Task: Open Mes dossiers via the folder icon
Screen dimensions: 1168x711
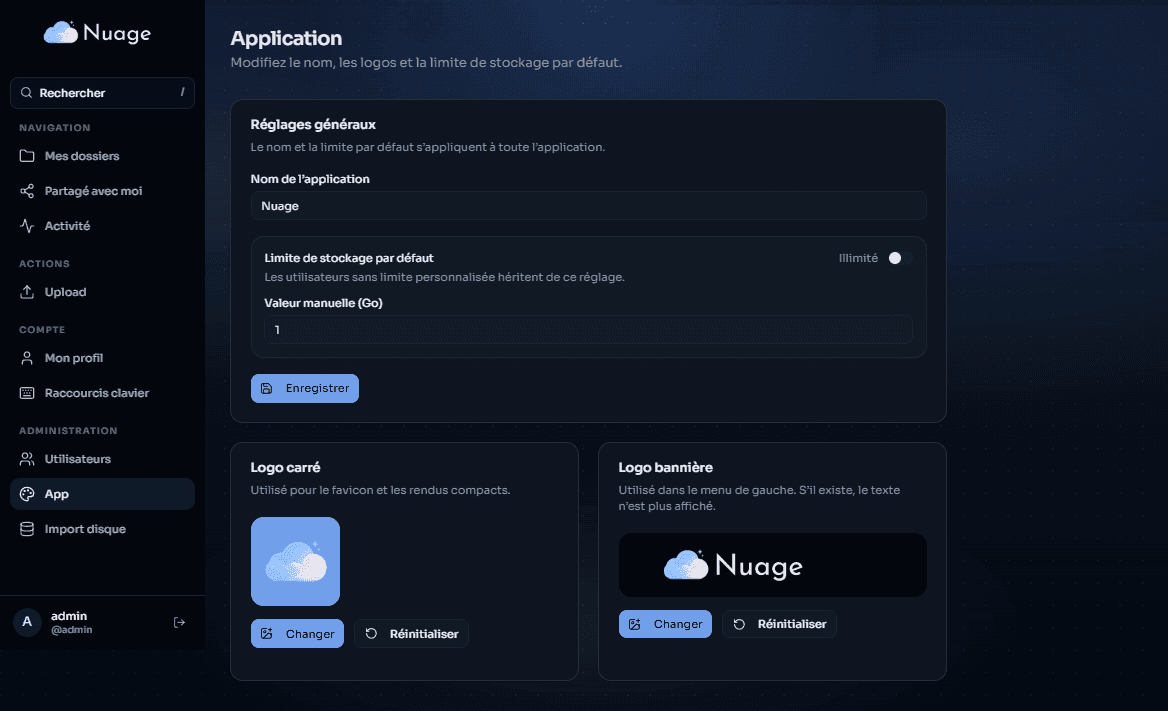Action: 26,156
